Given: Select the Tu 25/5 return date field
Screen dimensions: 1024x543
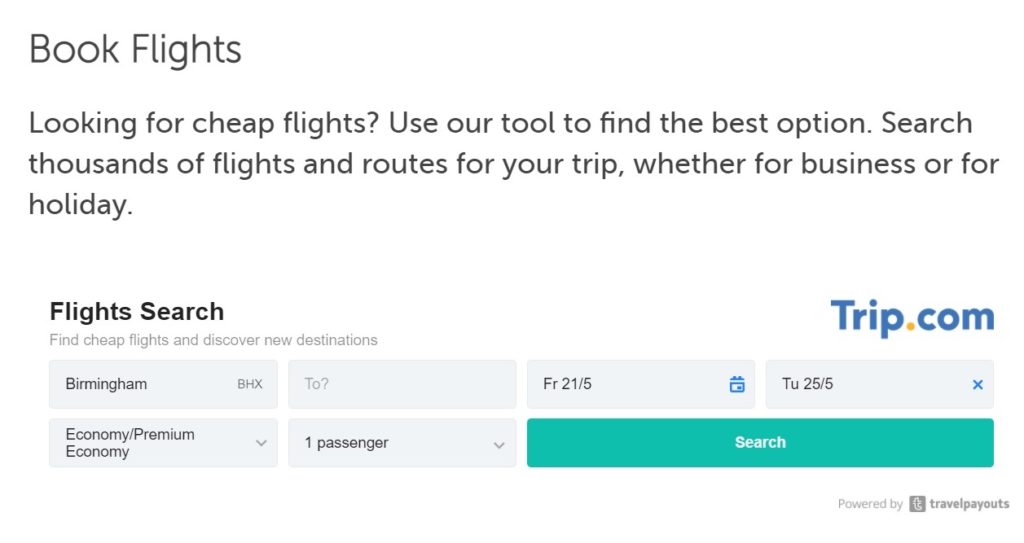Looking at the screenshot, I should 880,384.
